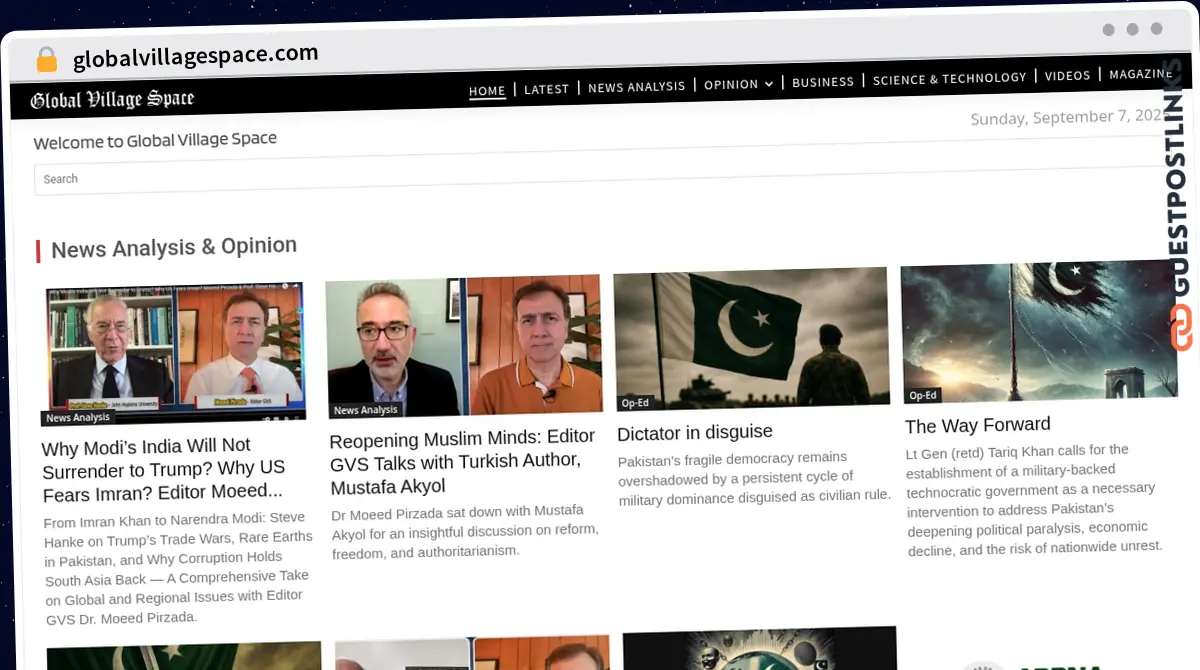Screen dimensions: 1200x670
Task: Open headline Reopening Muslim Minds
Action: (462, 462)
